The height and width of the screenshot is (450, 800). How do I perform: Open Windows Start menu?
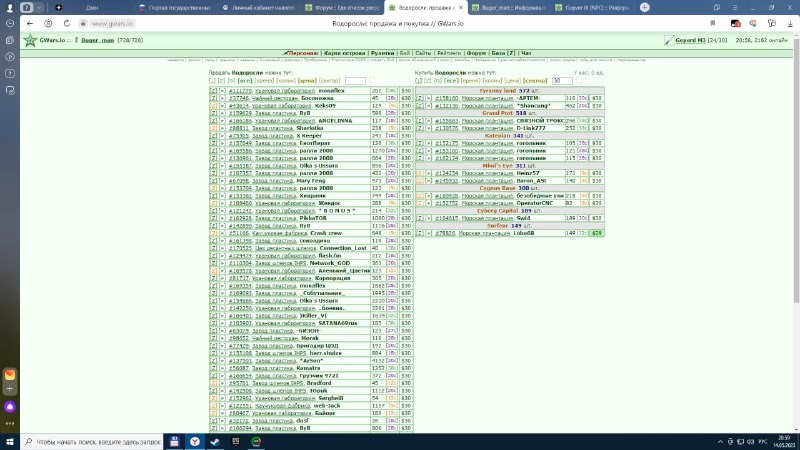(x=10, y=442)
